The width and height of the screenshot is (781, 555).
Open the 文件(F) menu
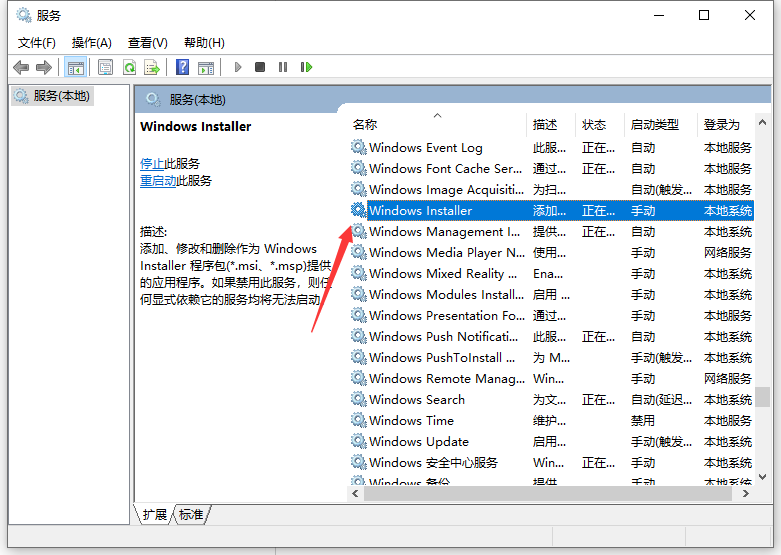coord(36,43)
